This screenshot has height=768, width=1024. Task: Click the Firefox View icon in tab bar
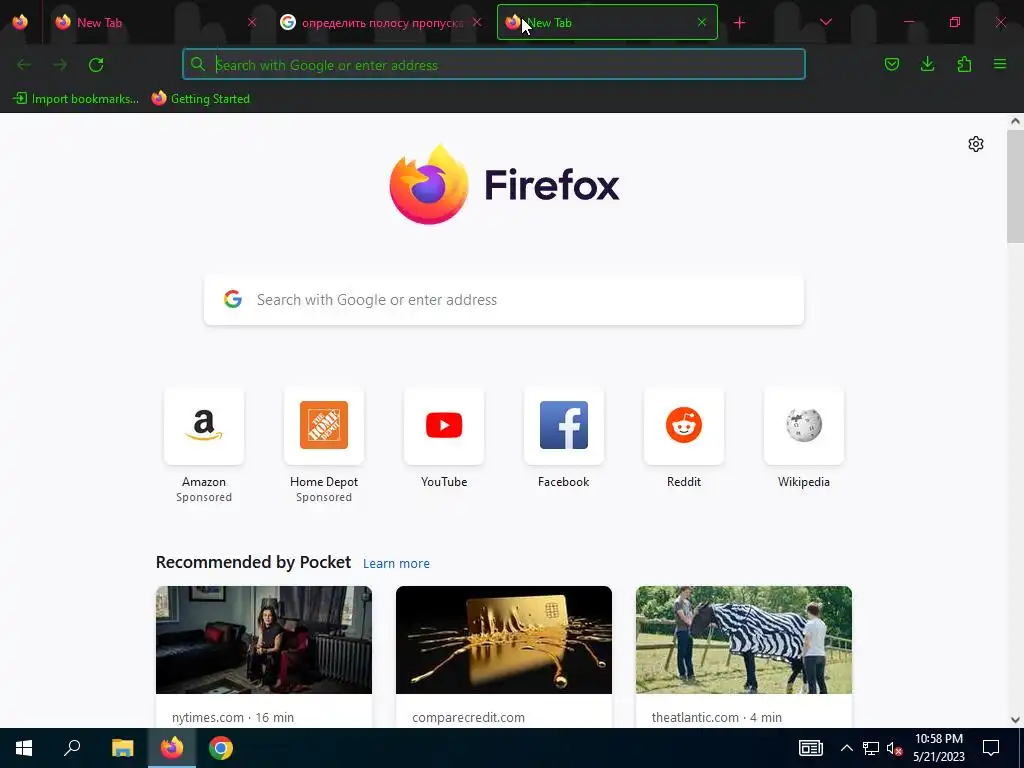(x=20, y=22)
